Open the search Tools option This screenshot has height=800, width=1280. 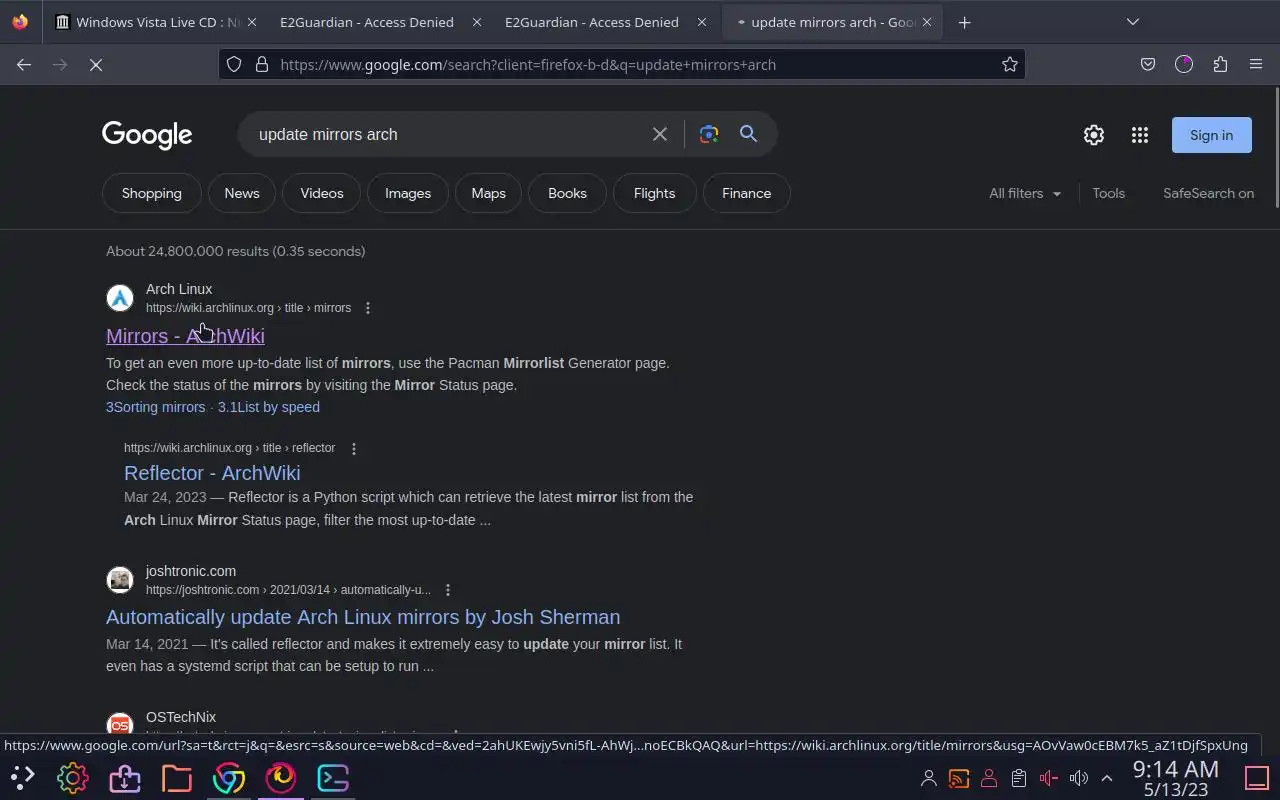pos(1108,193)
